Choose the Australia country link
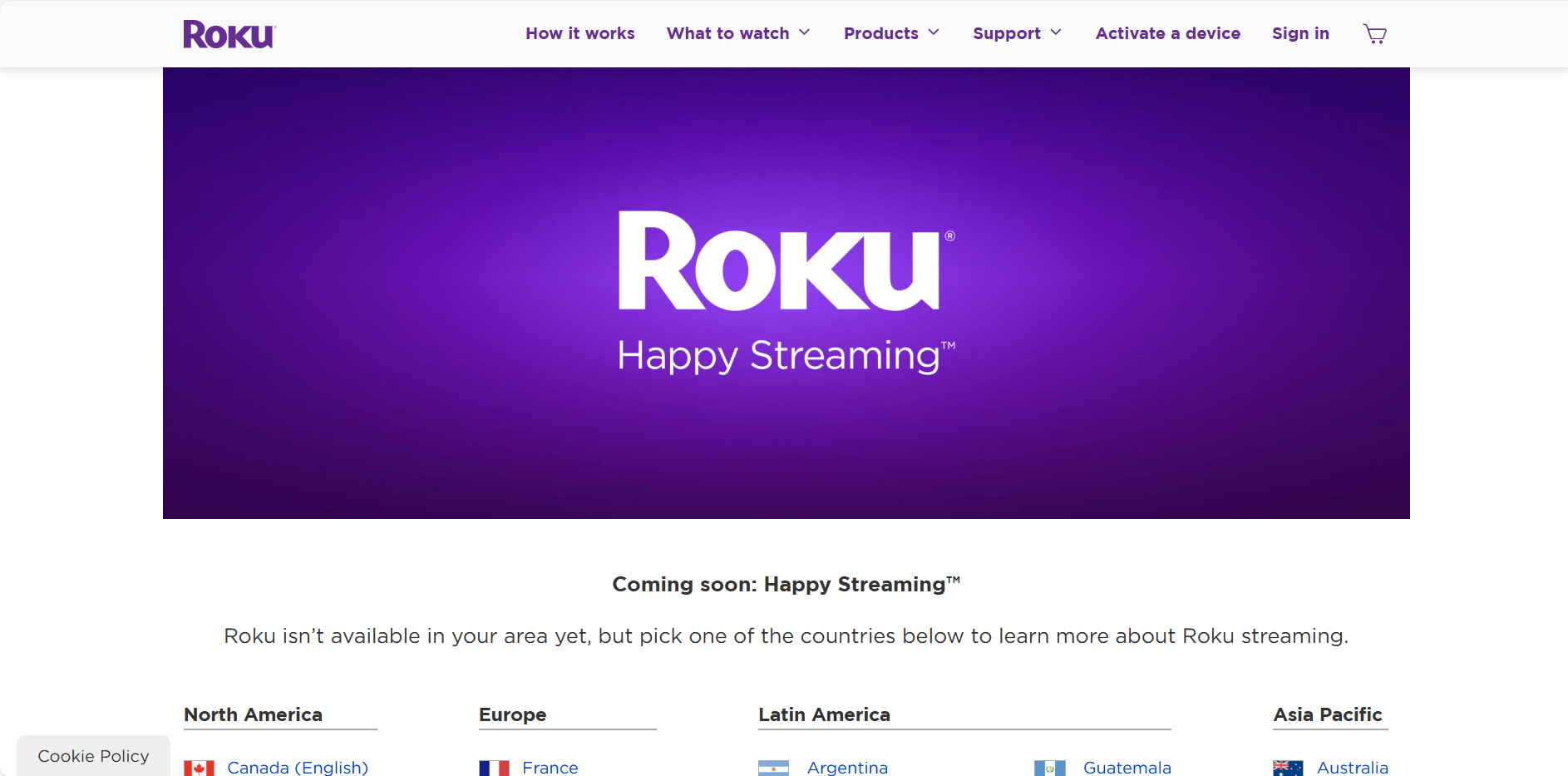Viewport: 1568px width, 776px height. [1353, 767]
